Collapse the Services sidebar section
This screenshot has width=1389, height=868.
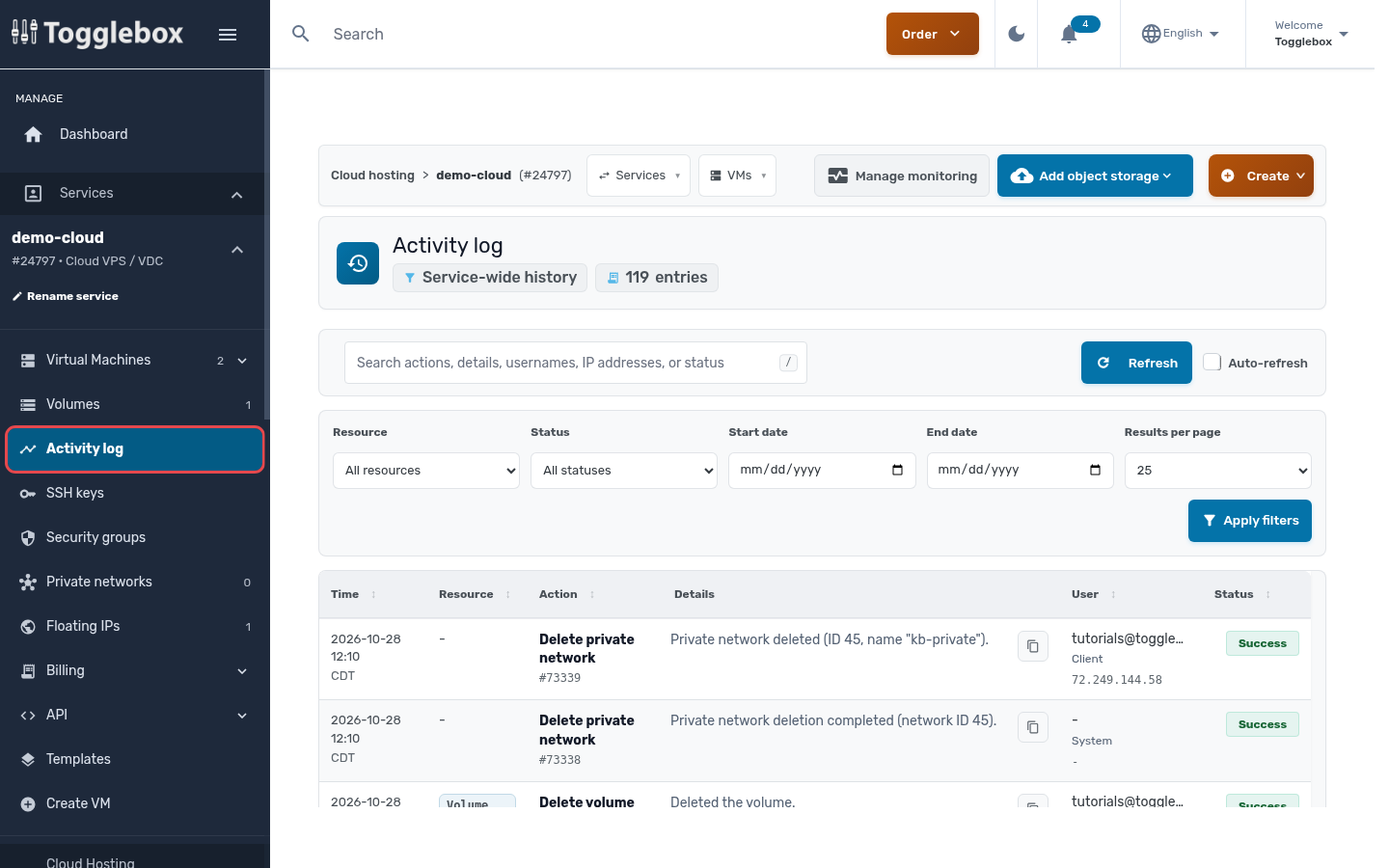click(237, 194)
